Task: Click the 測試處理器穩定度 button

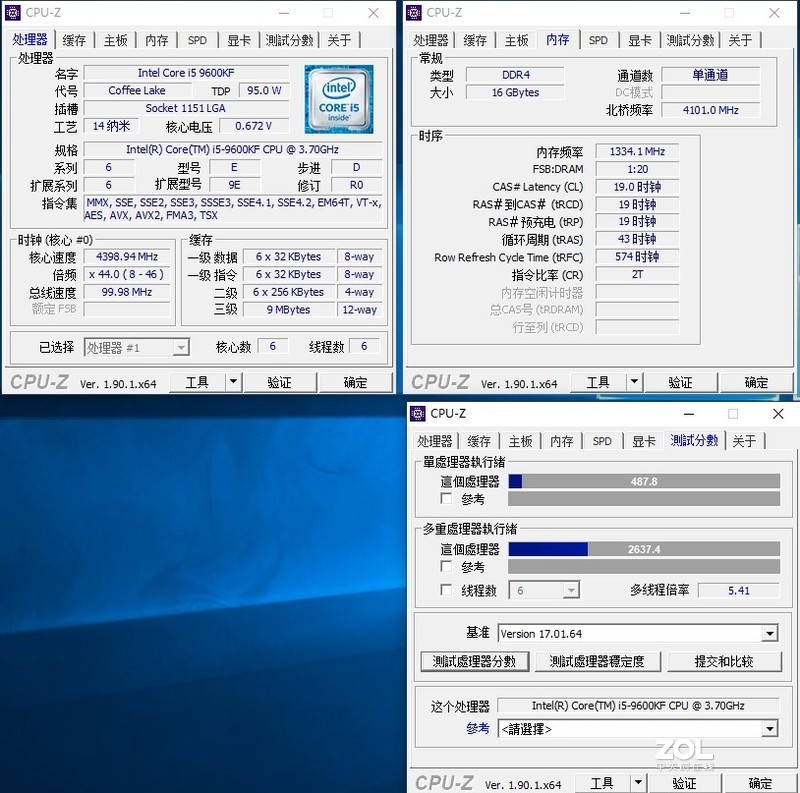Action: point(598,661)
